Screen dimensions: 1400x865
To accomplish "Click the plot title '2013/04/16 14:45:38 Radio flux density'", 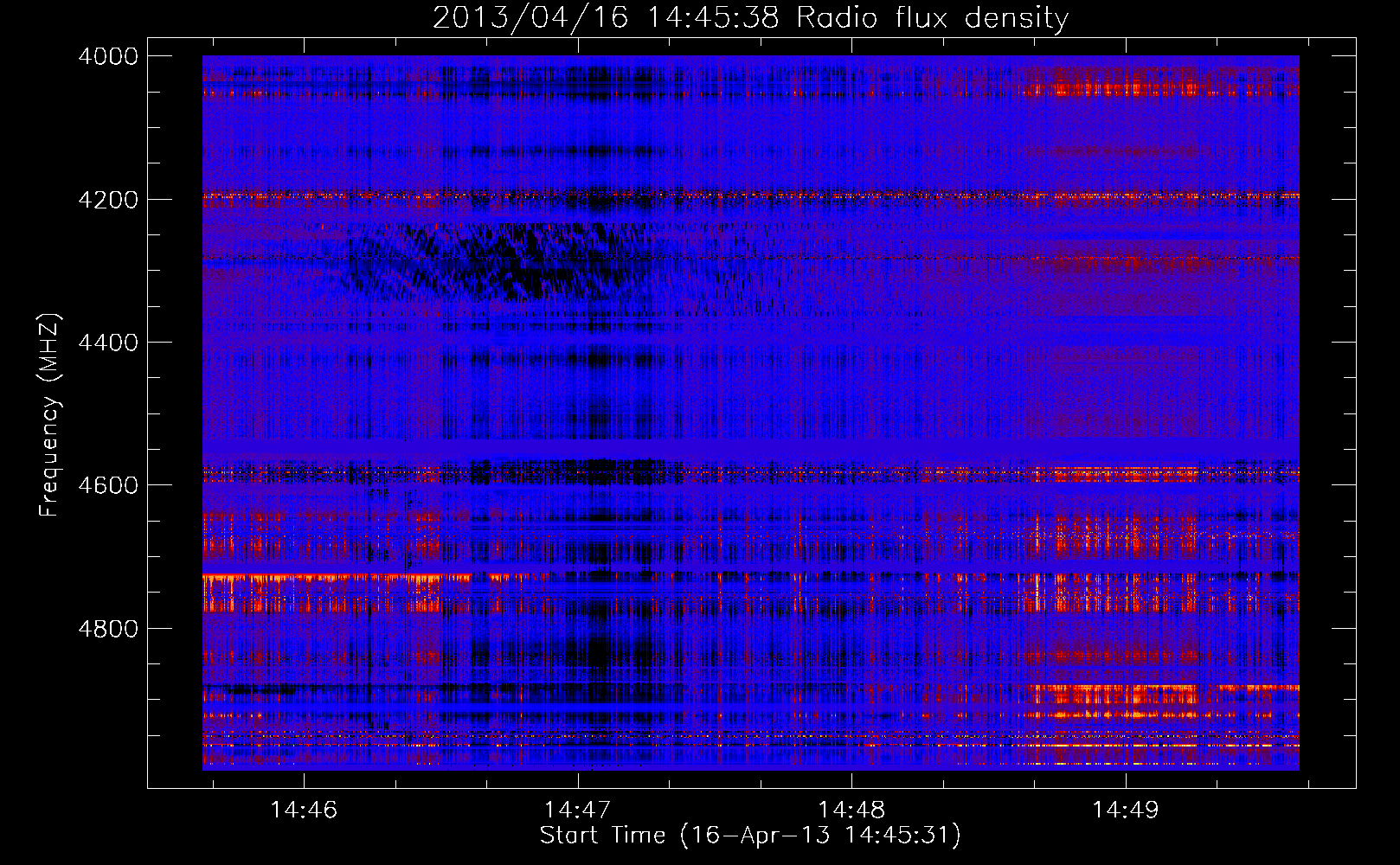I will (x=751, y=17).
